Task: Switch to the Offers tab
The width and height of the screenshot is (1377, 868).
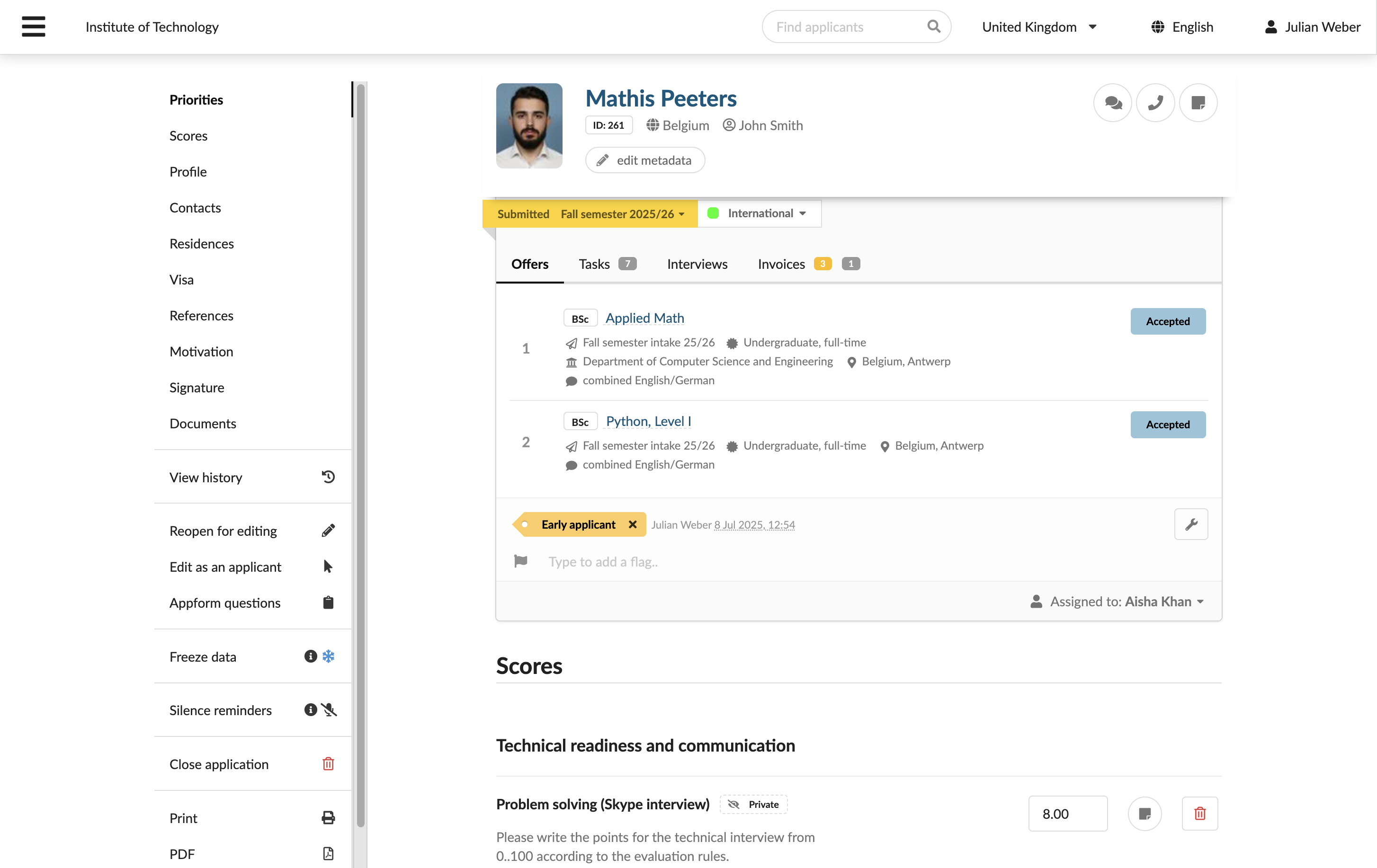Action: 529,264
